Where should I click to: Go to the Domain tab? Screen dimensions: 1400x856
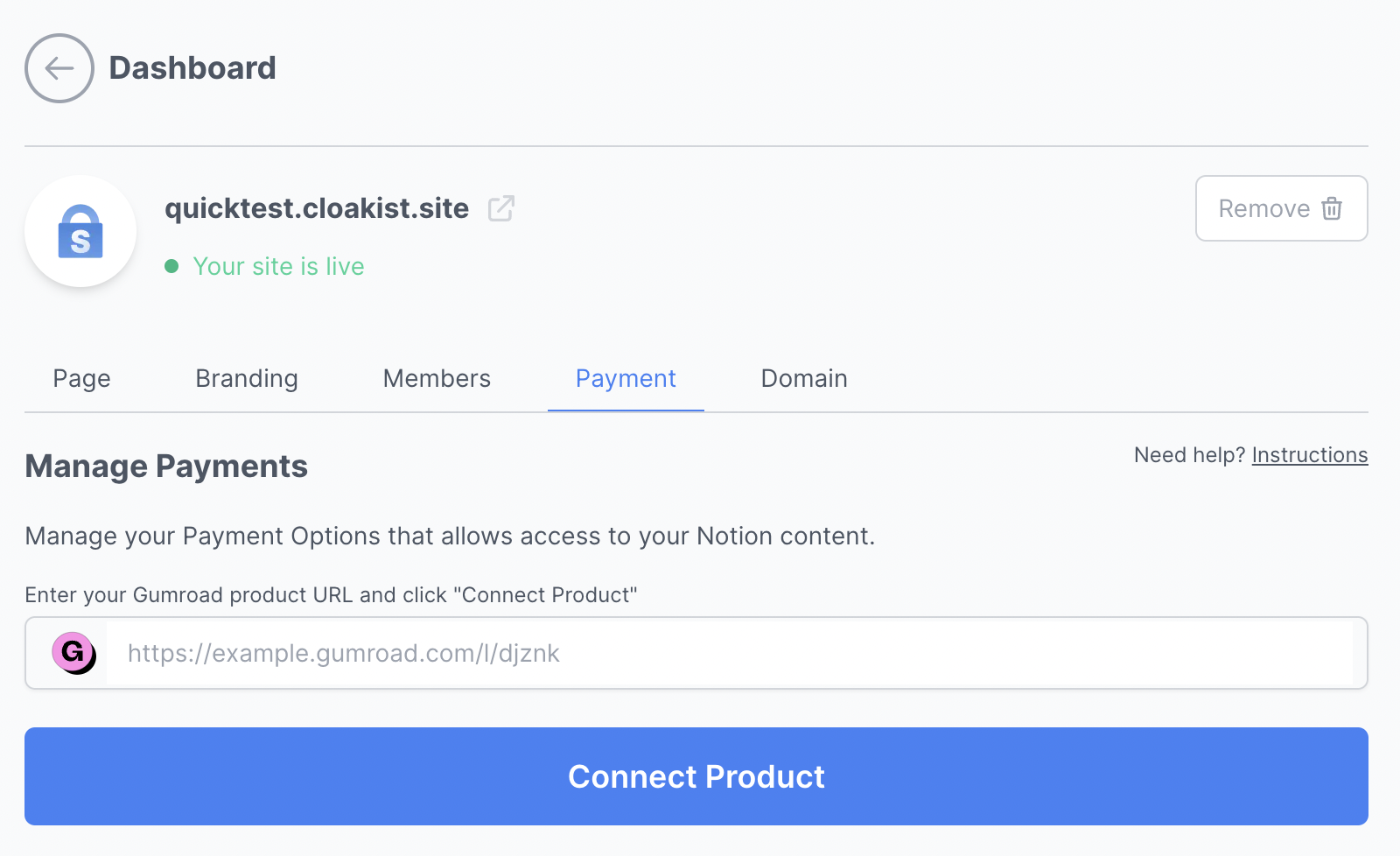pyautogui.click(x=804, y=378)
